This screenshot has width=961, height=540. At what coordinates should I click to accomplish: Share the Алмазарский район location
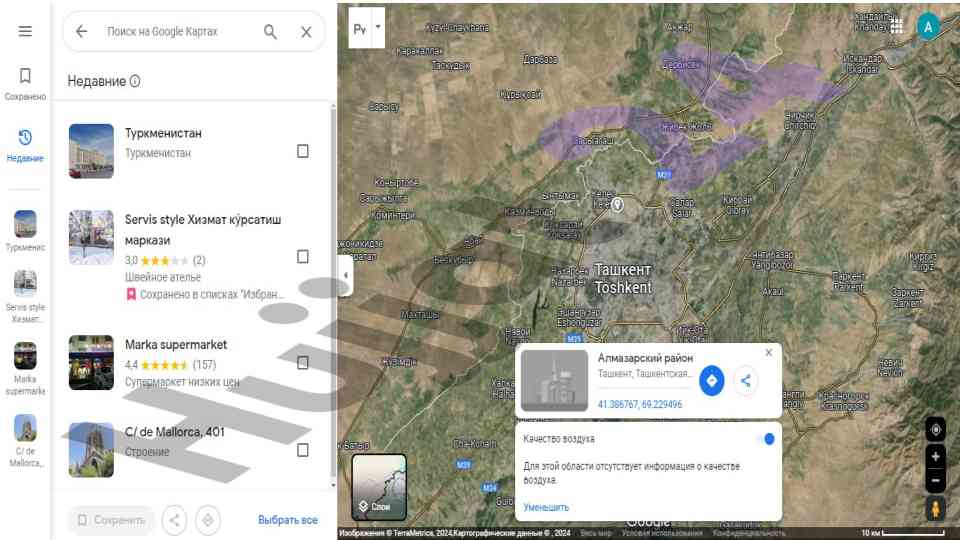click(x=745, y=380)
